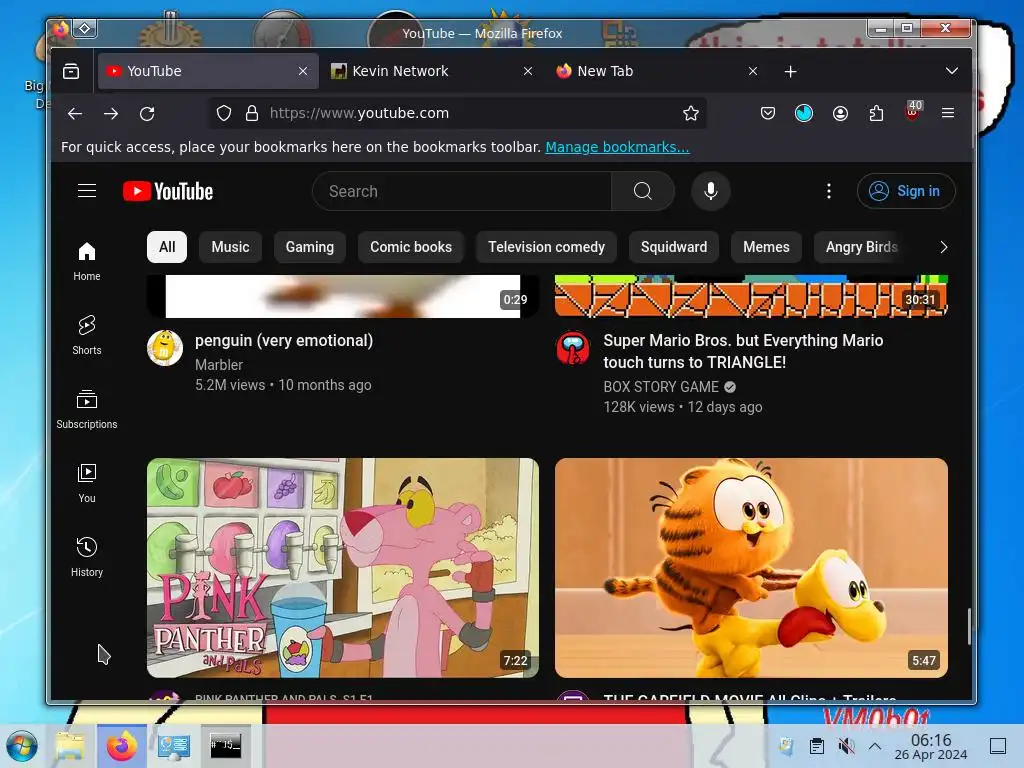
Task: Show more category chips arrow
Action: point(944,248)
